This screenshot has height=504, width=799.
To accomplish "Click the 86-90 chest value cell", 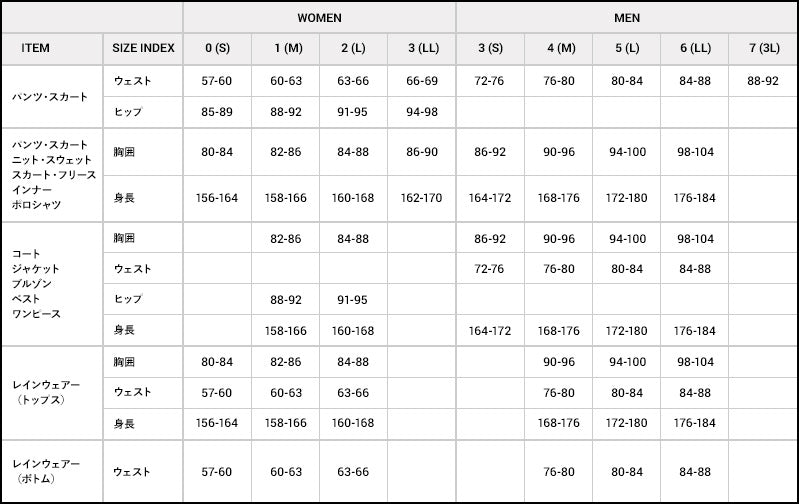I will [421, 154].
